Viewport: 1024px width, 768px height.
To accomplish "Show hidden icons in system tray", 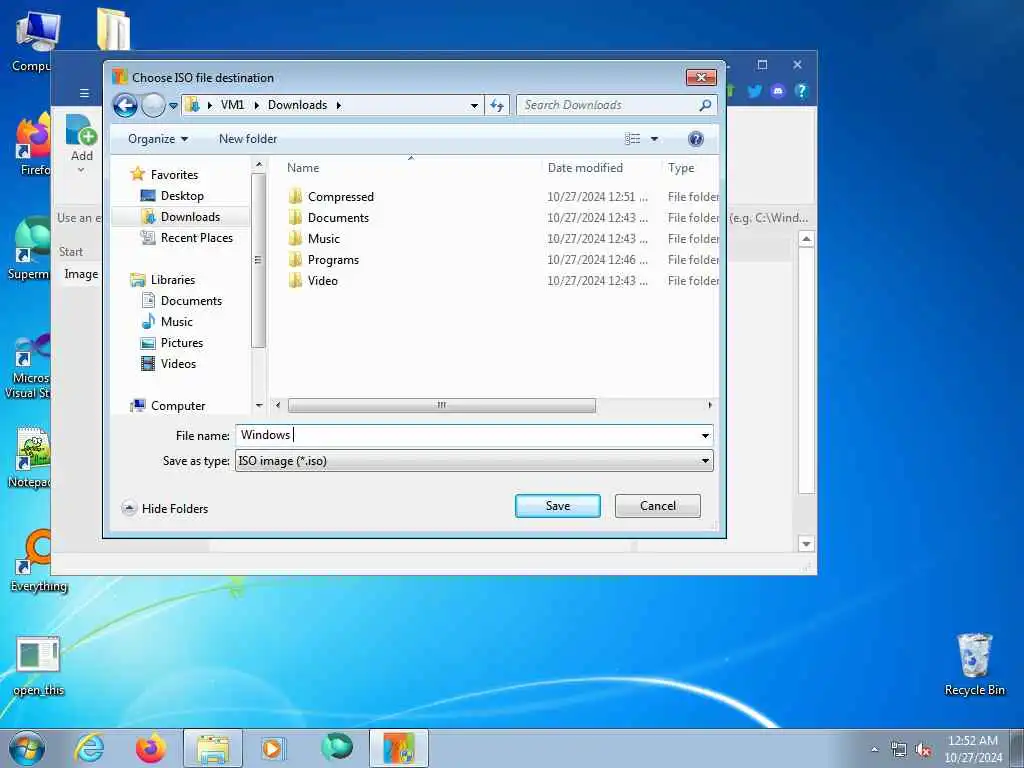I will click(x=874, y=750).
